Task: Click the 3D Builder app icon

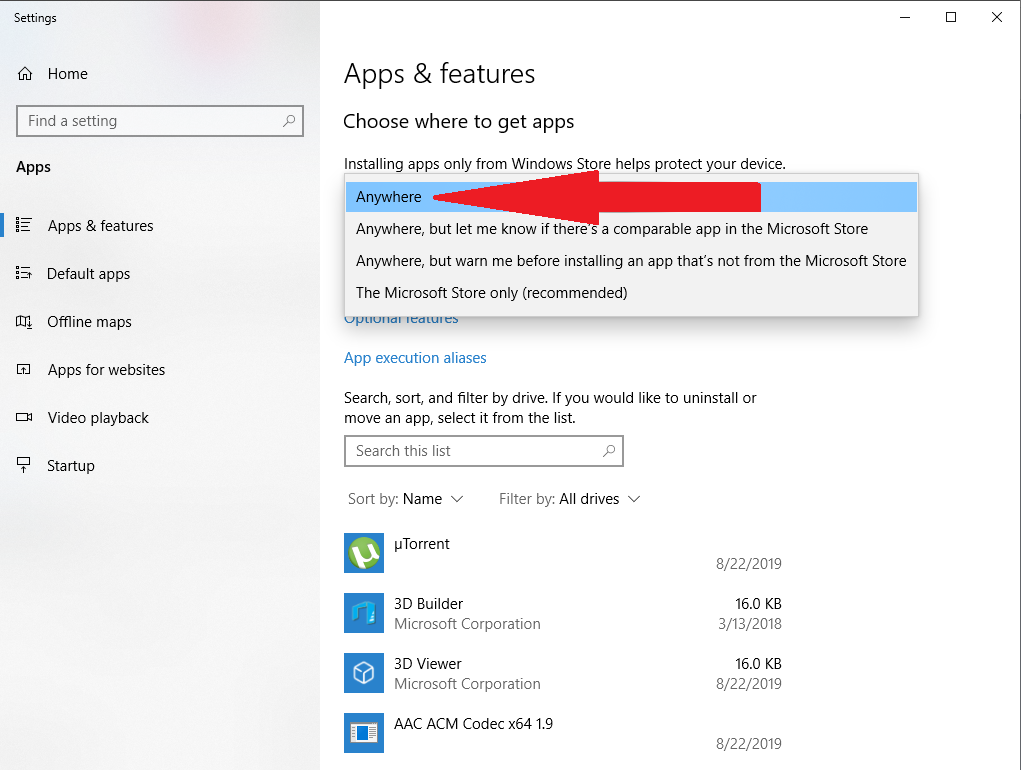Action: pyautogui.click(x=364, y=613)
